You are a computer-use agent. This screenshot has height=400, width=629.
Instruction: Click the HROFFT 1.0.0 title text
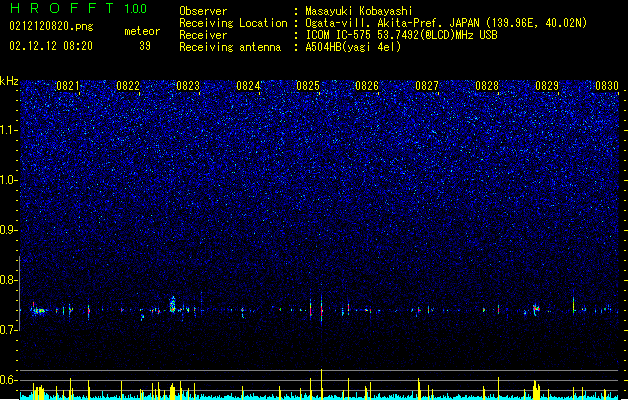point(78,8)
